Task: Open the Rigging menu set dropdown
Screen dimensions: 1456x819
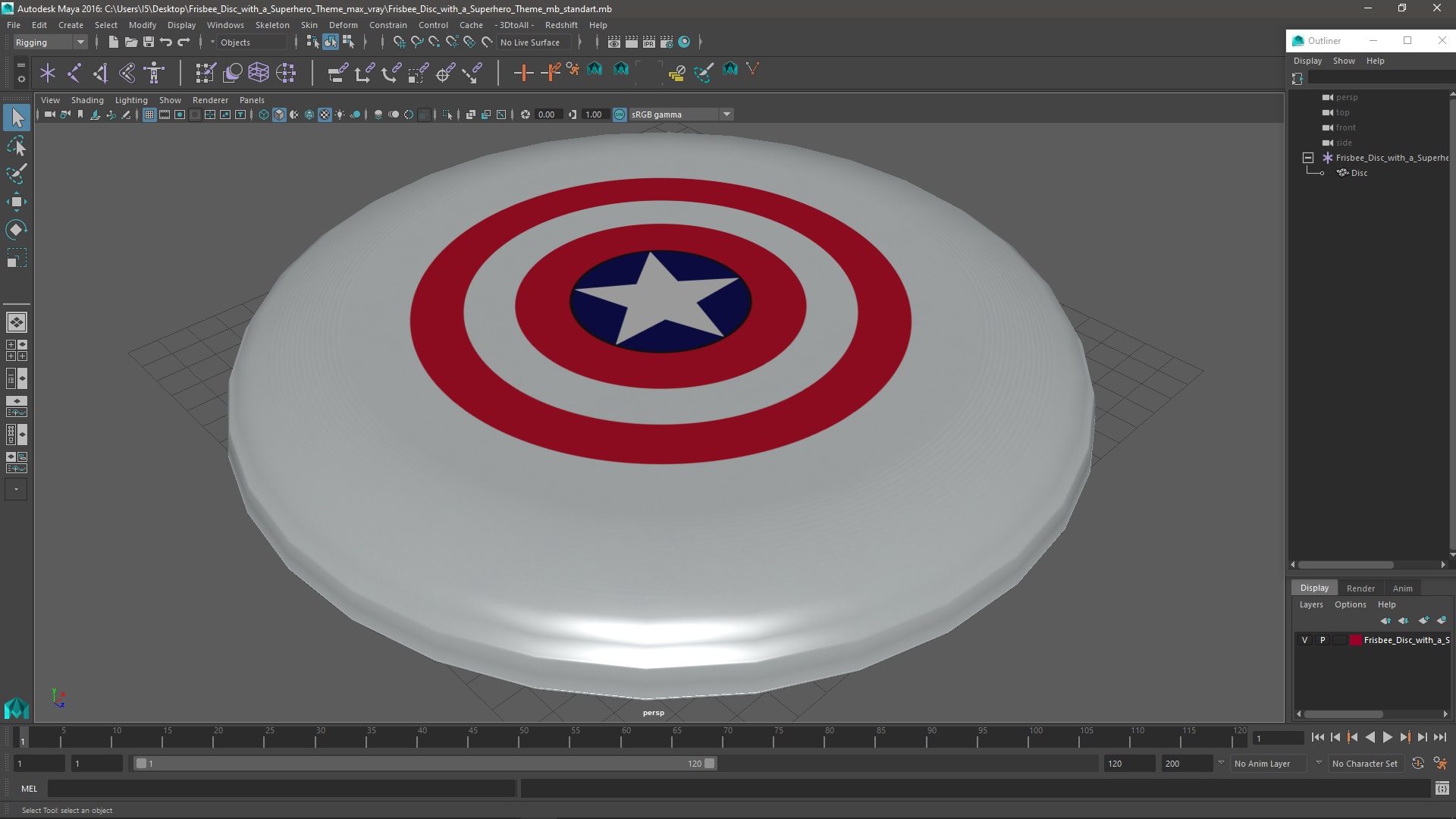Action: coord(50,42)
